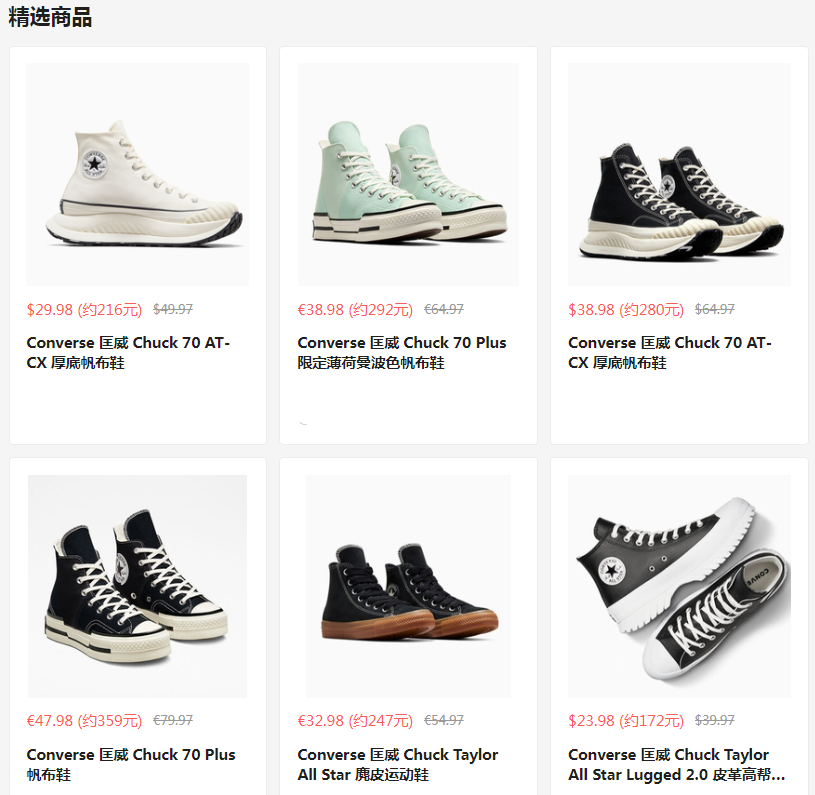Open the Lugged 2.0 leather shoe image
Screen dimensions: 815x795
coord(679,586)
